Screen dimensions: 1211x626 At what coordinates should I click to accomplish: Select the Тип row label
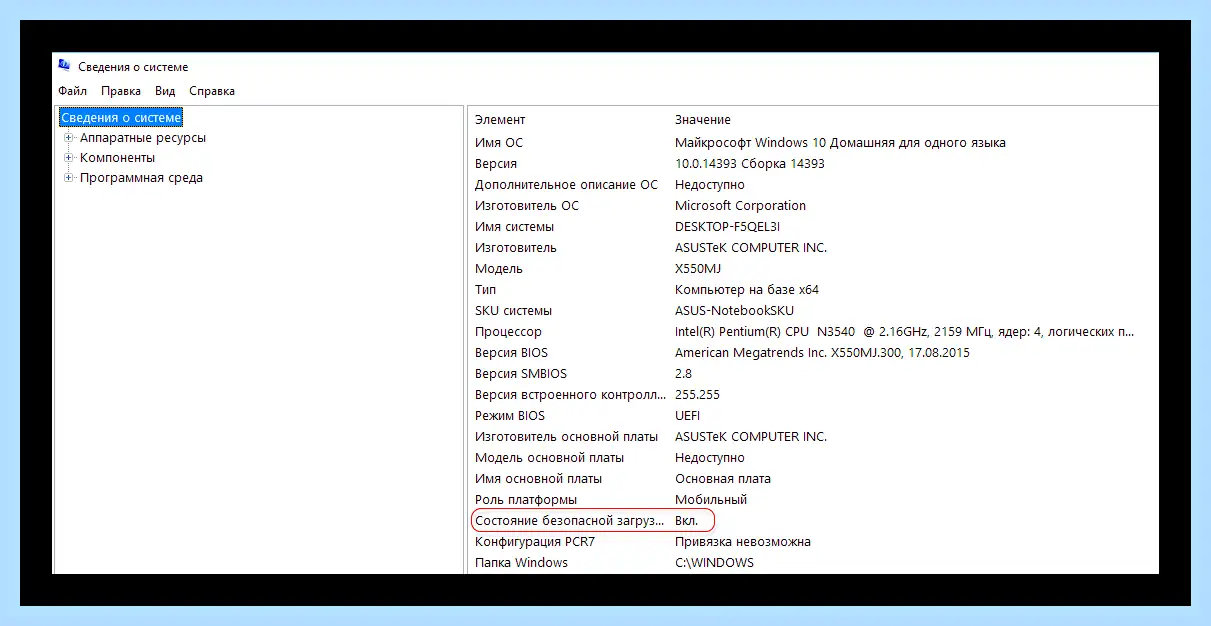tap(485, 290)
